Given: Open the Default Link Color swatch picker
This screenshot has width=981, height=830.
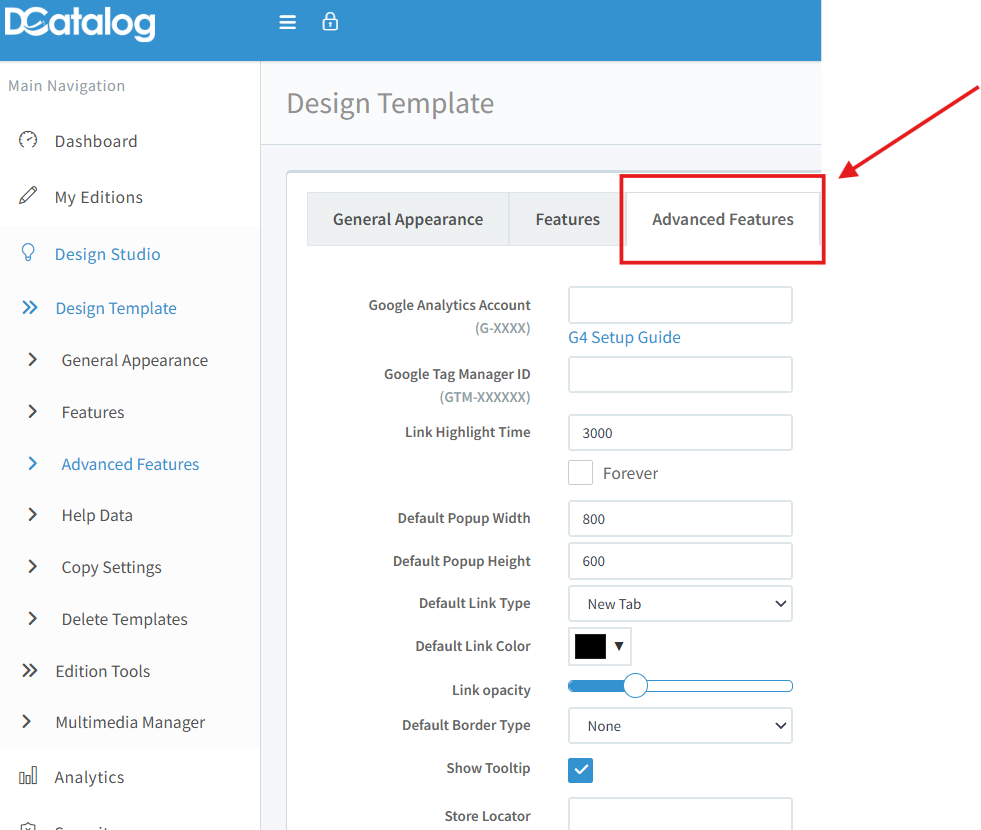Looking at the screenshot, I should pos(600,646).
